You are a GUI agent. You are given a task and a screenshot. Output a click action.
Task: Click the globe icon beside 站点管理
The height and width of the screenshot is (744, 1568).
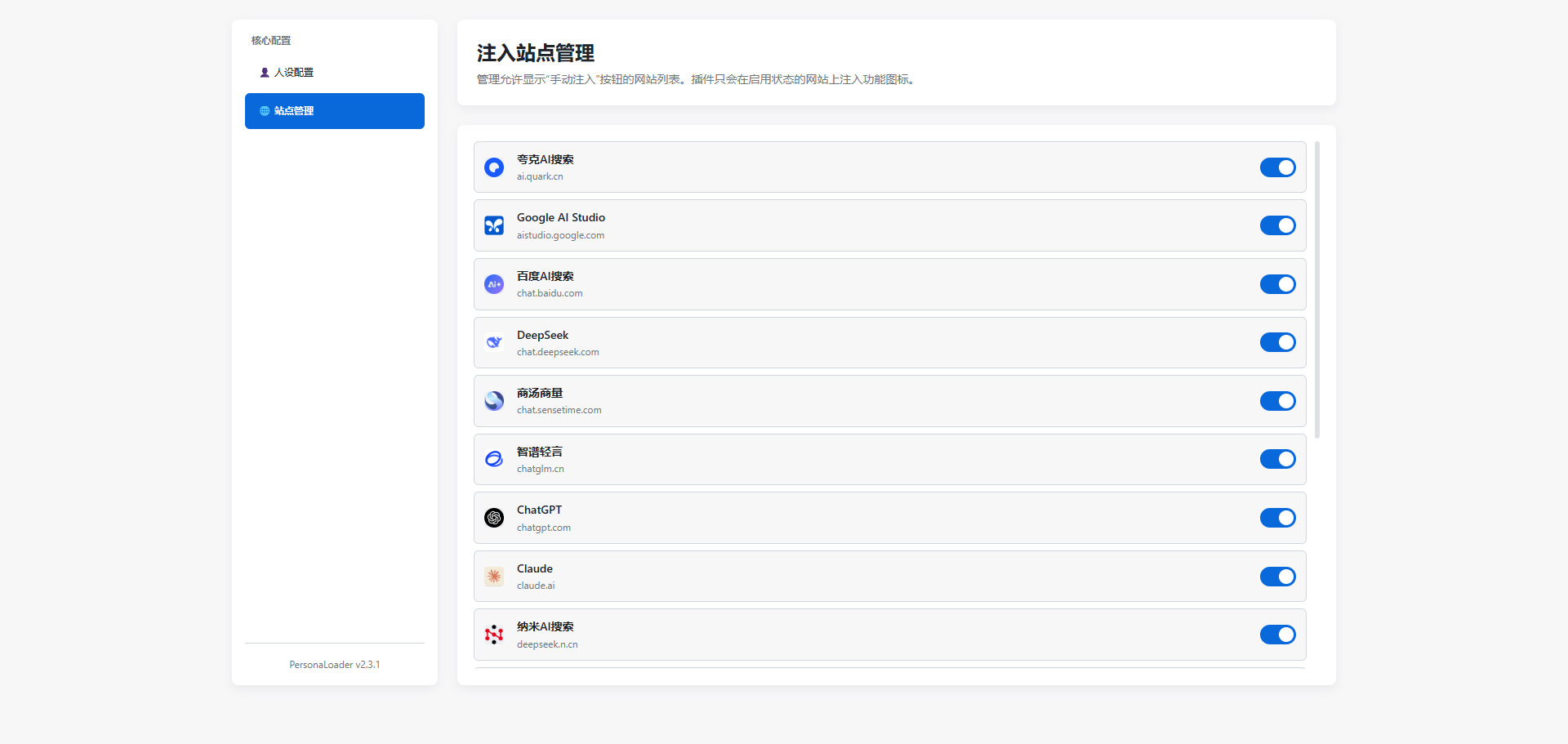click(265, 111)
